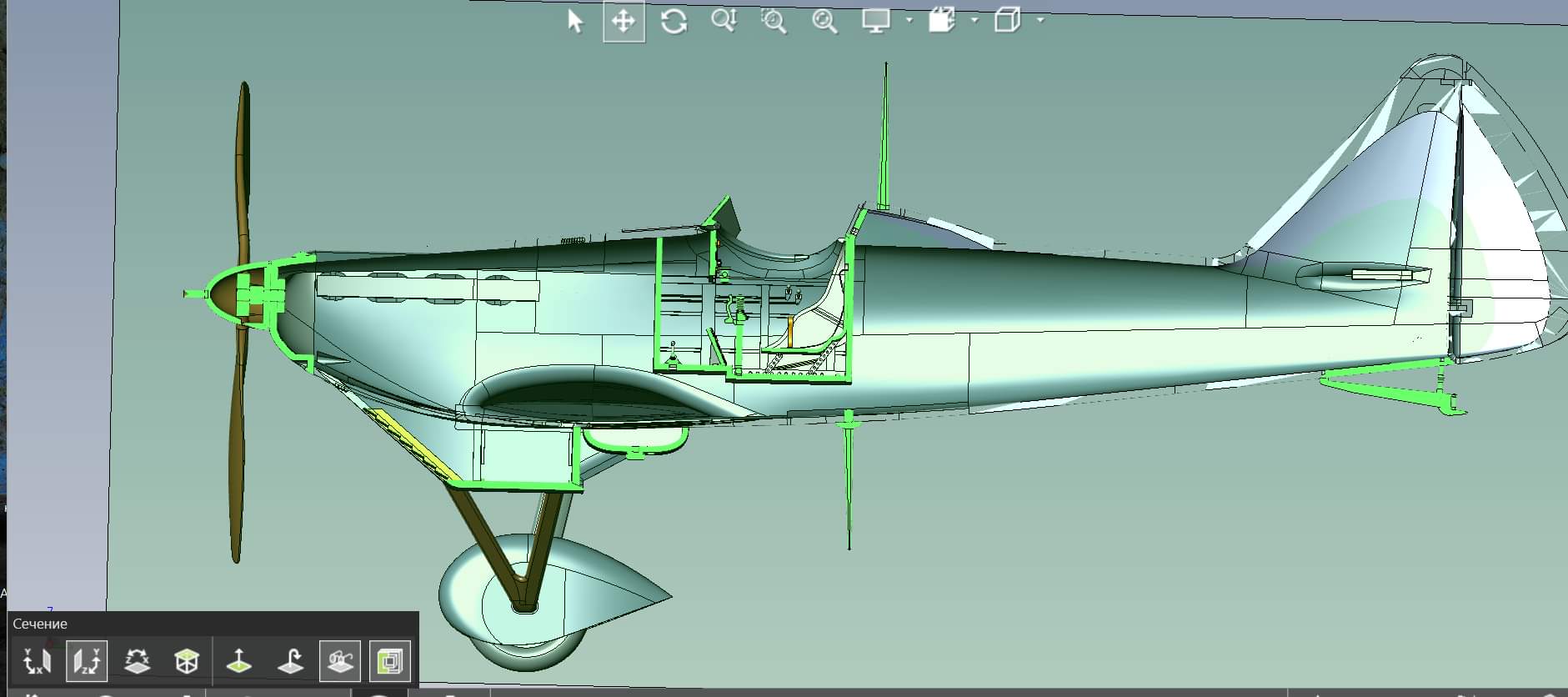The width and height of the screenshot is (1568, 697).
Task: Select the arrow pointer tool
Action: 574,21
